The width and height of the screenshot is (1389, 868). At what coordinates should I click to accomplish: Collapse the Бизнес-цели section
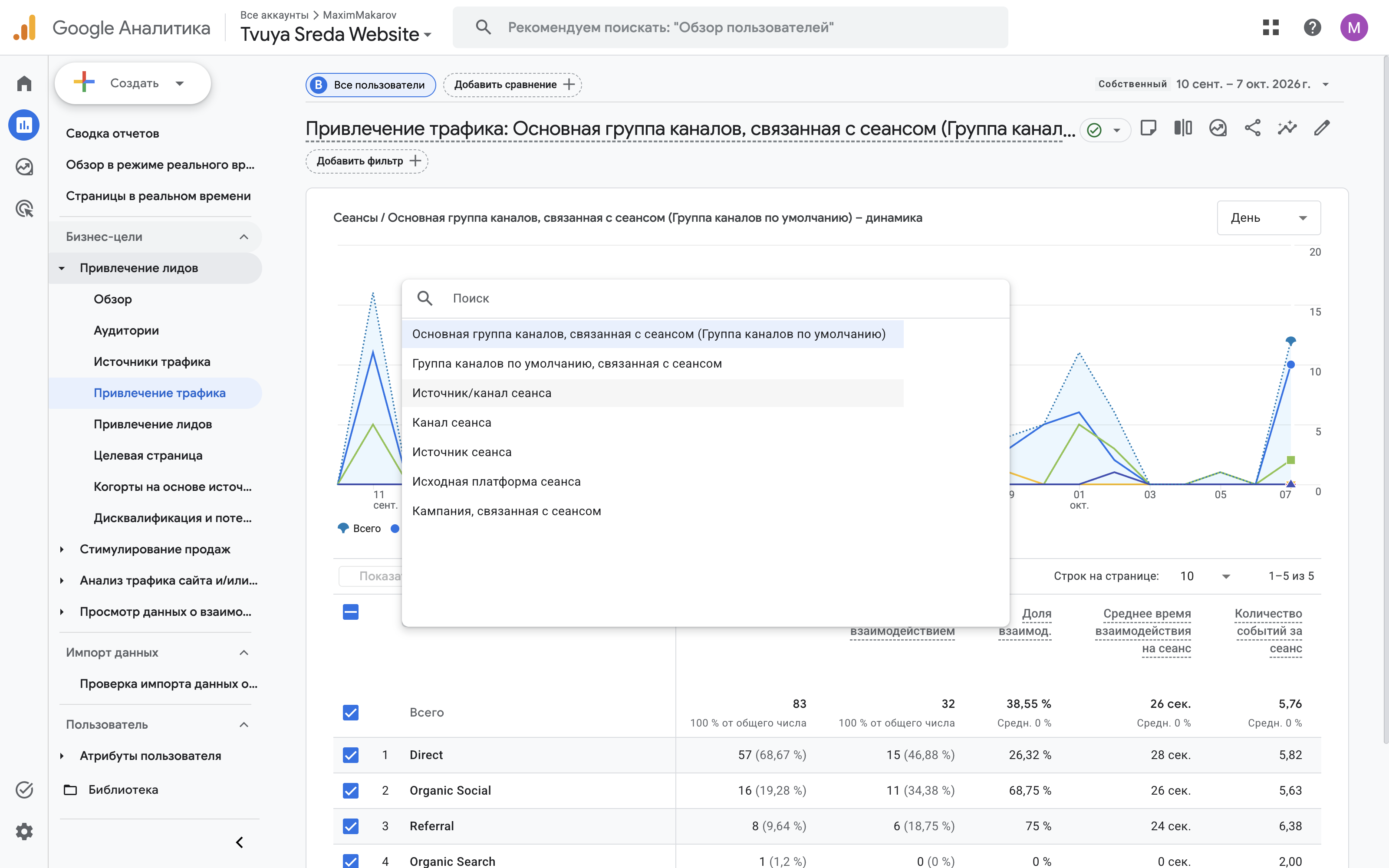(x=155, y=237)
